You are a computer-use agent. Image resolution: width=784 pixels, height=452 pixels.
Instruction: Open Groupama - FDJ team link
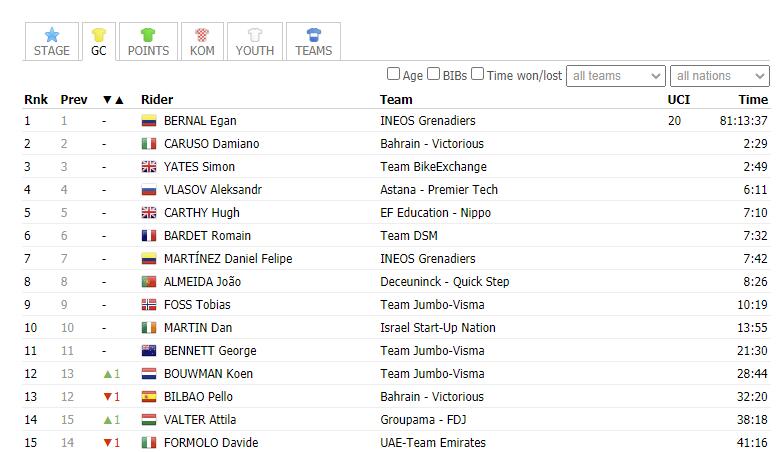[423, 420]
